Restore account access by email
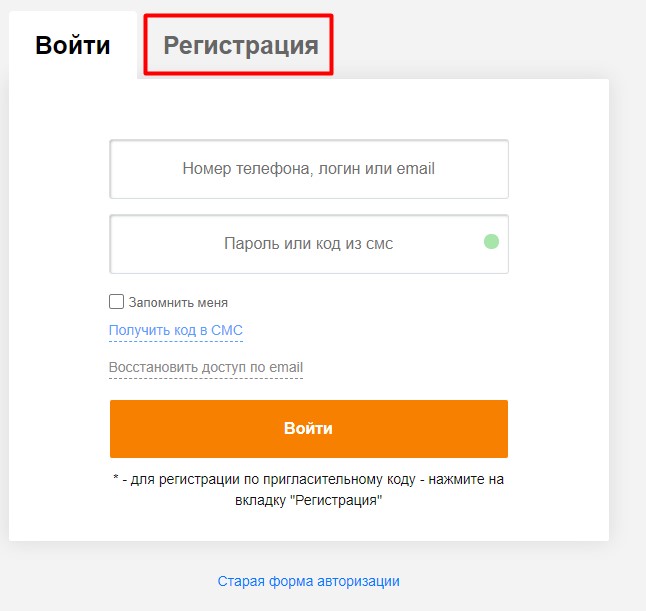The image size is (646, 611). 205,367
